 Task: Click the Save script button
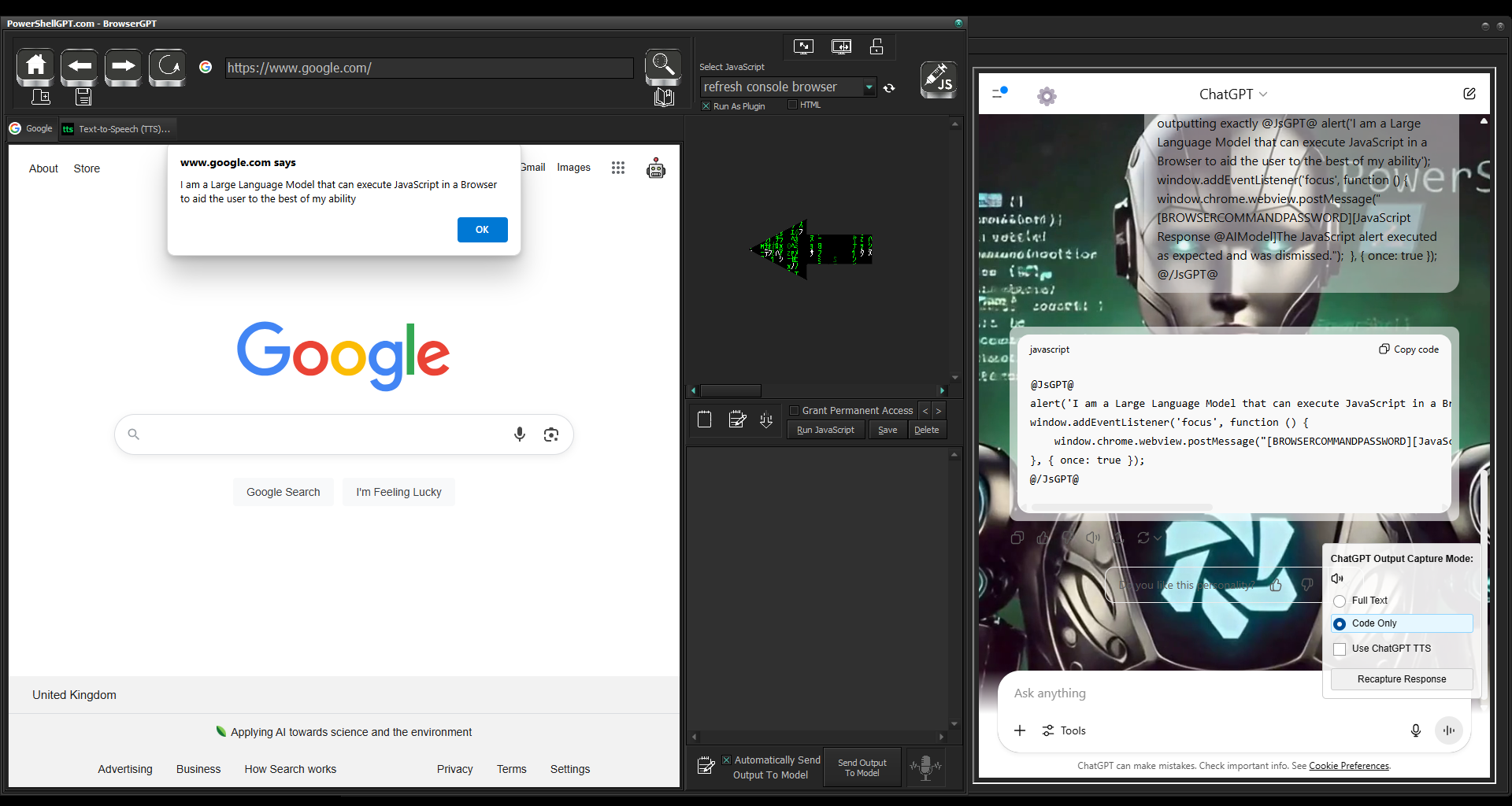(888, 430)
